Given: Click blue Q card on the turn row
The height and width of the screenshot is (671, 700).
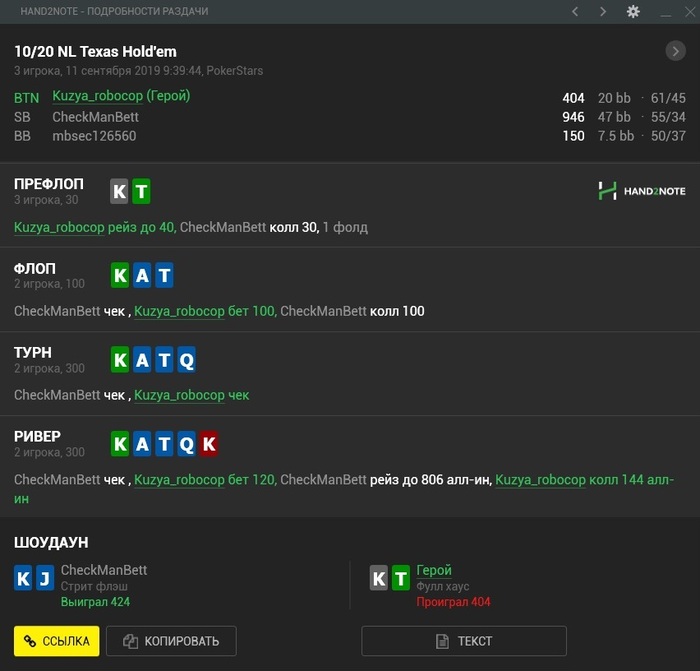Looking at the screenshot, I should pos(187,359).
